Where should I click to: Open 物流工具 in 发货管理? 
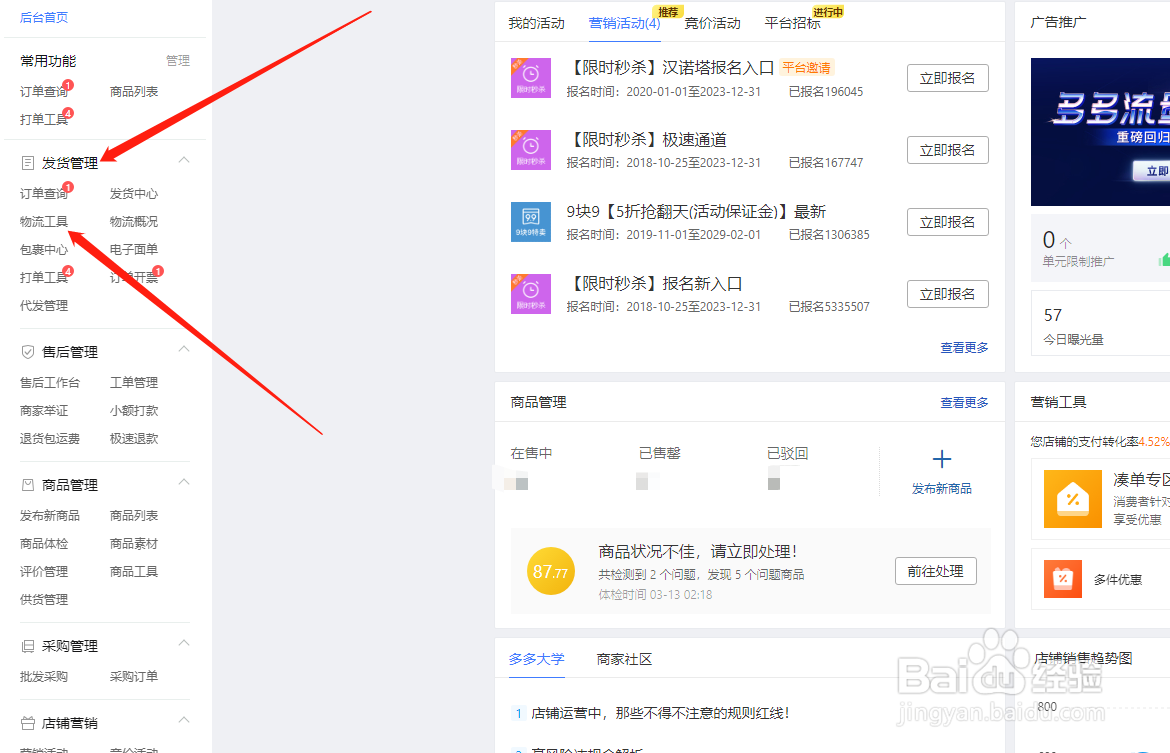click(x=44, y=222)
